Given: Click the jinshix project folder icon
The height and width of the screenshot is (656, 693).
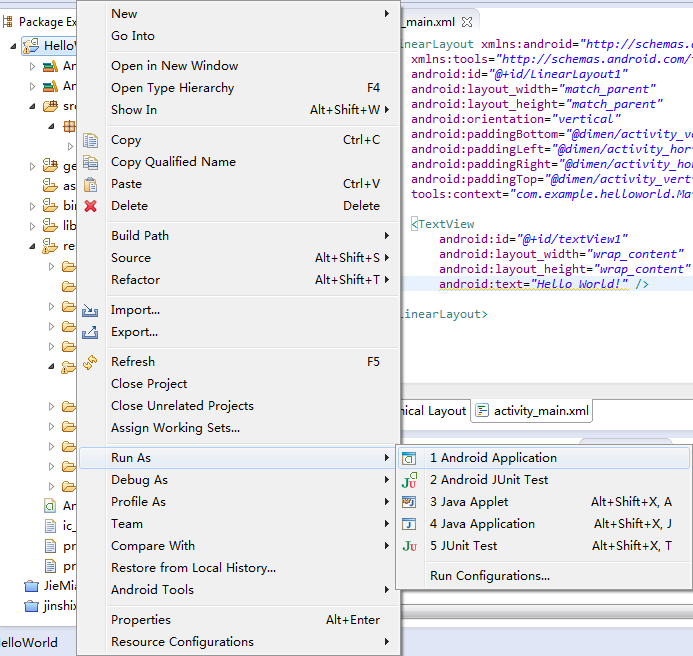Looking at the screenshot, I should (x=31, y=606).
